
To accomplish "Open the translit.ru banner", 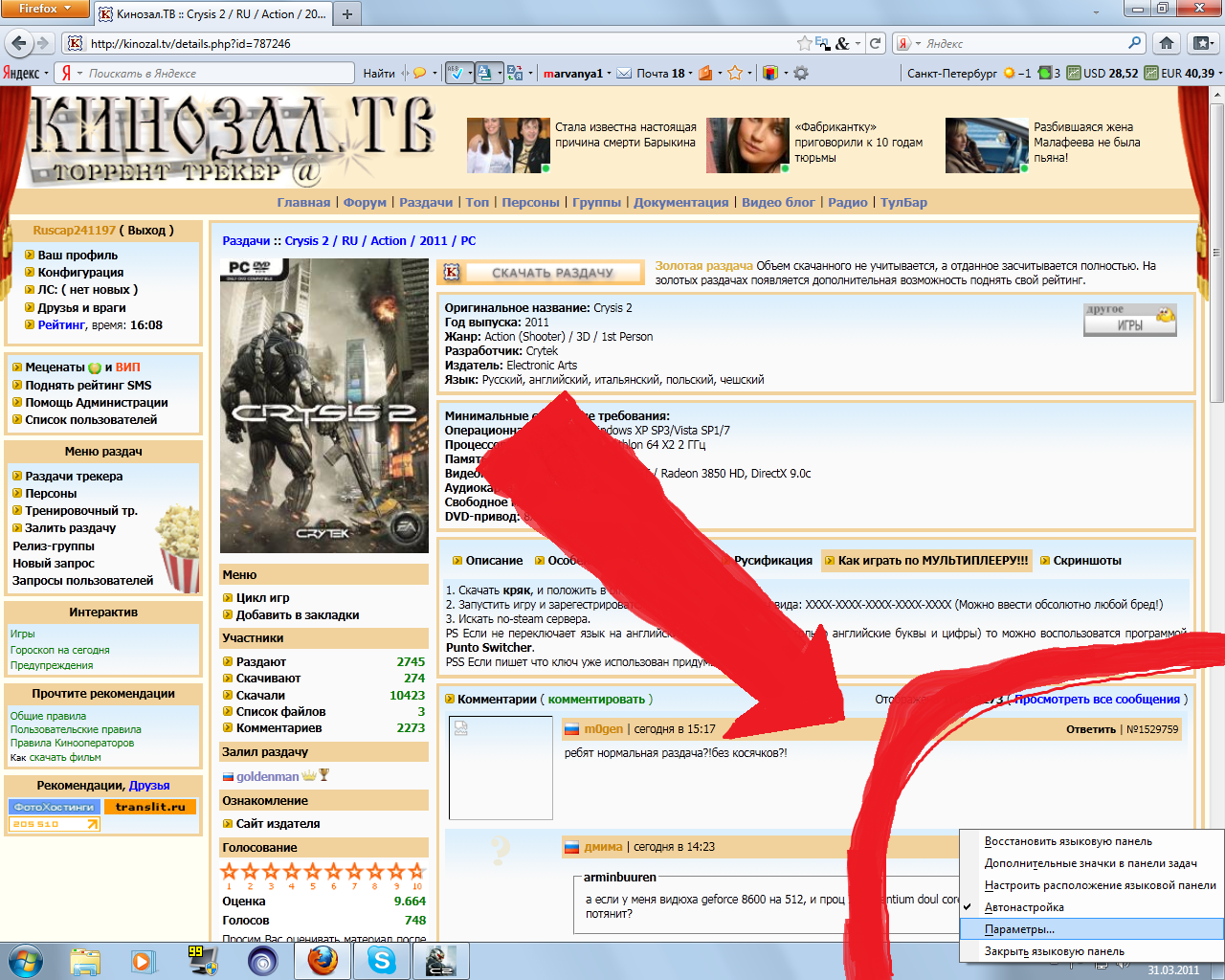I will click(x=150, y=807).
